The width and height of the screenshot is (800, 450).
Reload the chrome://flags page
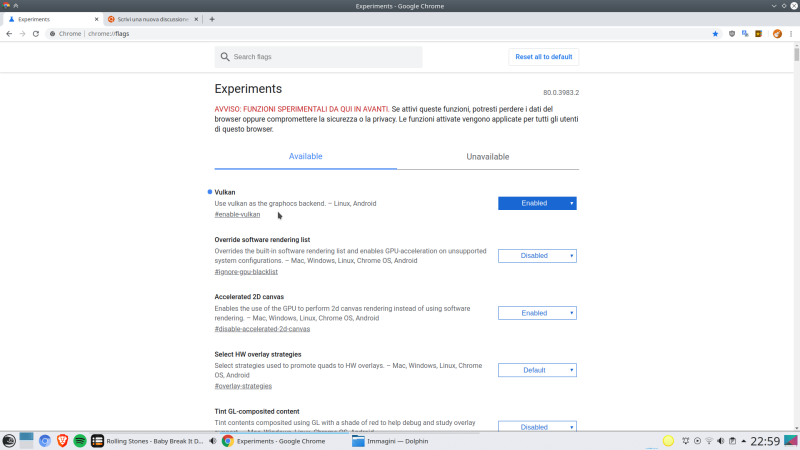coord(36,34)
